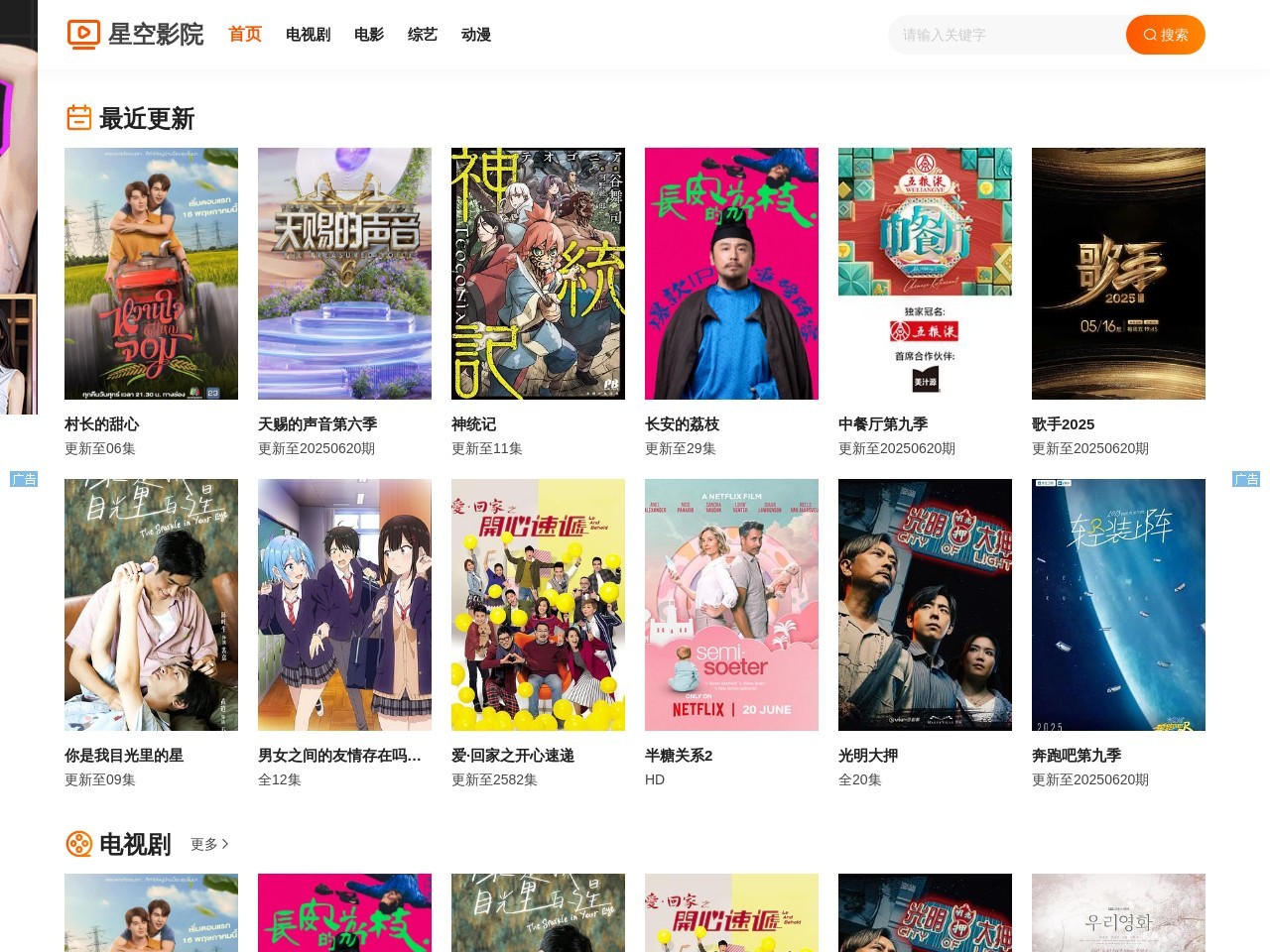Open 长安的荔枝 poster in 最近更新
Image resolution: width=1270 pixels, height=952 pixels.
pos(731,274)
